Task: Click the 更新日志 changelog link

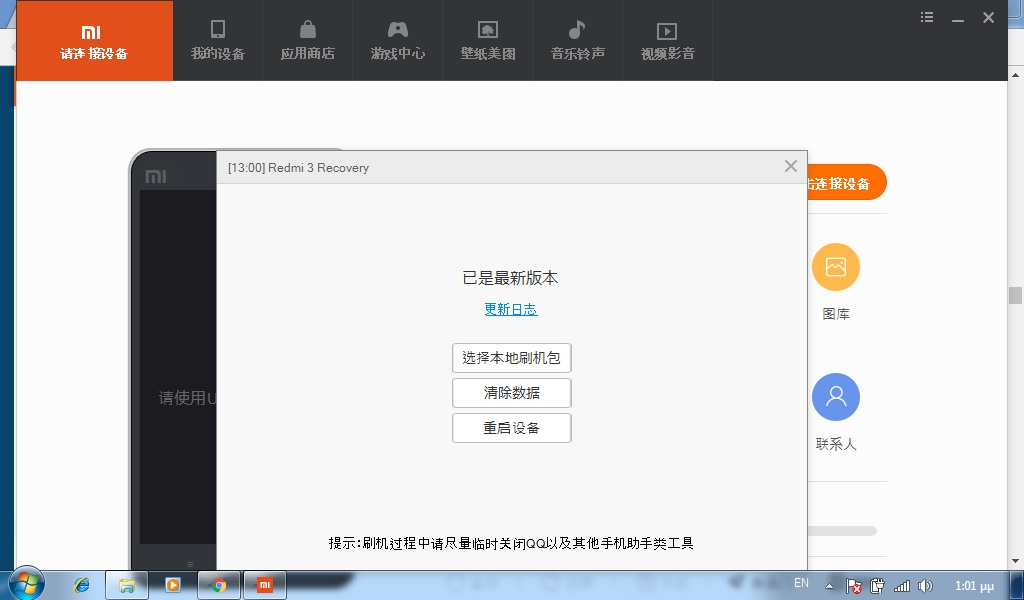Action: point(511,309)
